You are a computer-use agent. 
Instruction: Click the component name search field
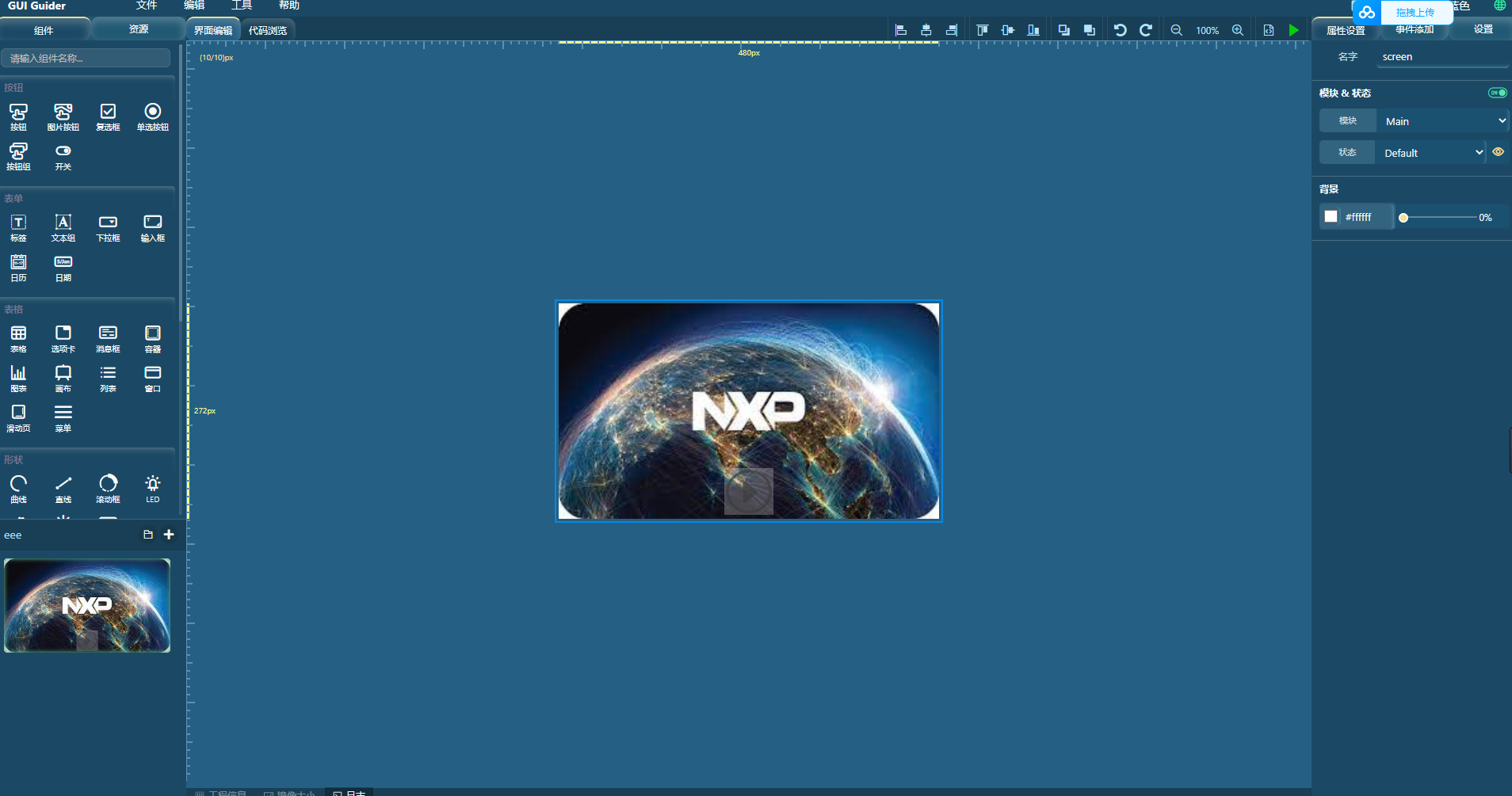point(86,58)
